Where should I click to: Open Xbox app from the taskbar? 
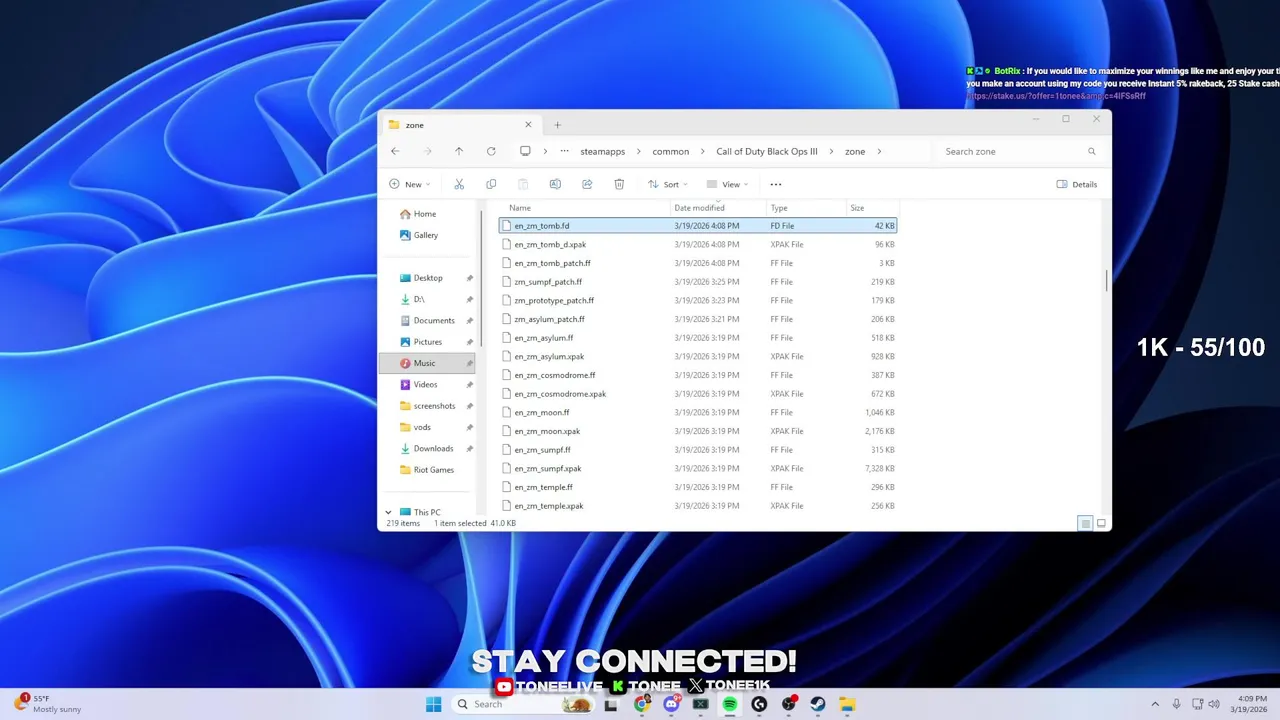point(700,704)
